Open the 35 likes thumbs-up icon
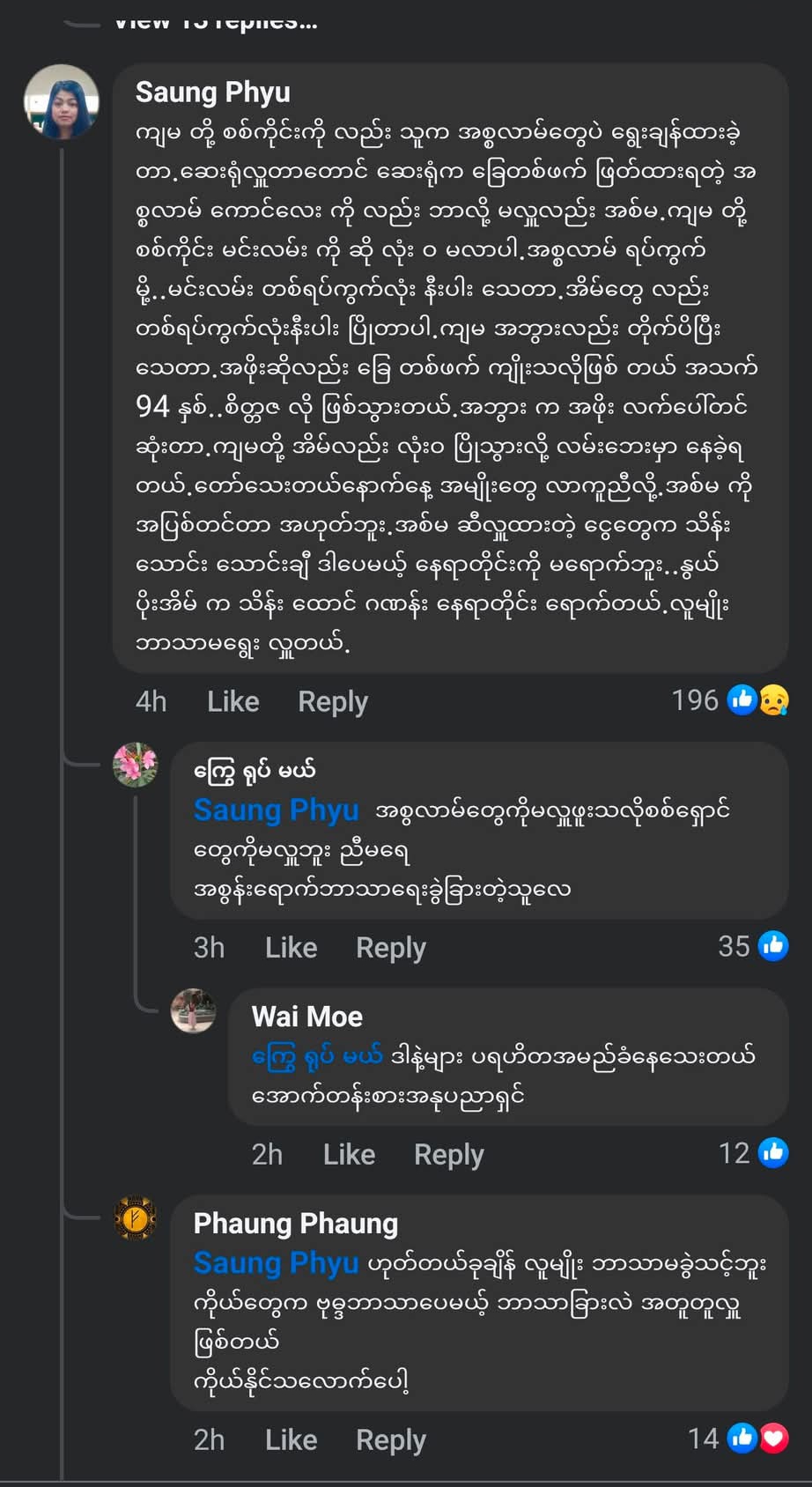Image resolution: width=812 pixels, height=1487 pixels. pyautogui.click(x=773, y=946)
